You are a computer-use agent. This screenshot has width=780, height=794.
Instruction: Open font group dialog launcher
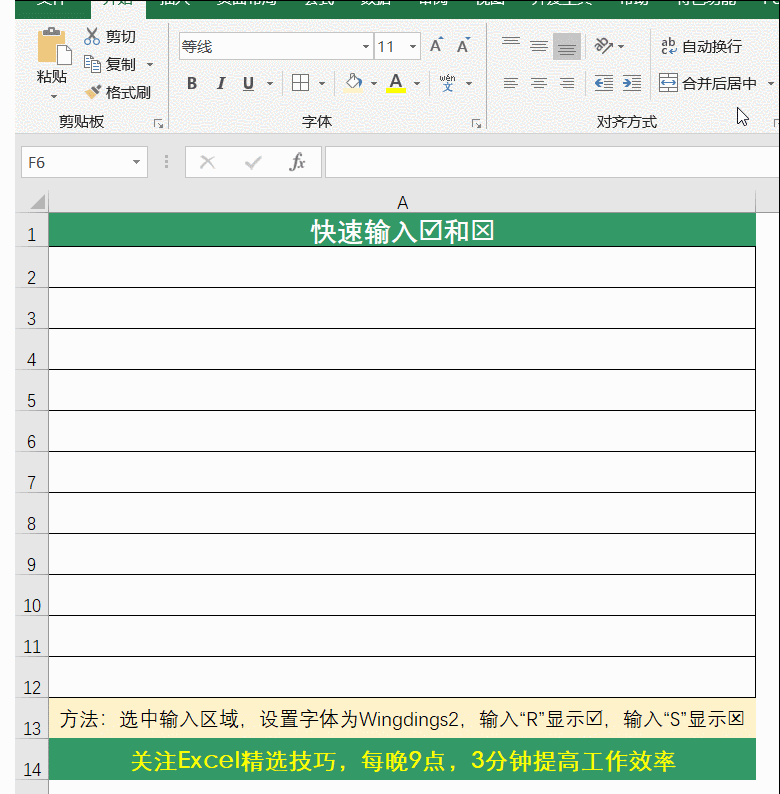pyautogui.click(x=476, y=123)
